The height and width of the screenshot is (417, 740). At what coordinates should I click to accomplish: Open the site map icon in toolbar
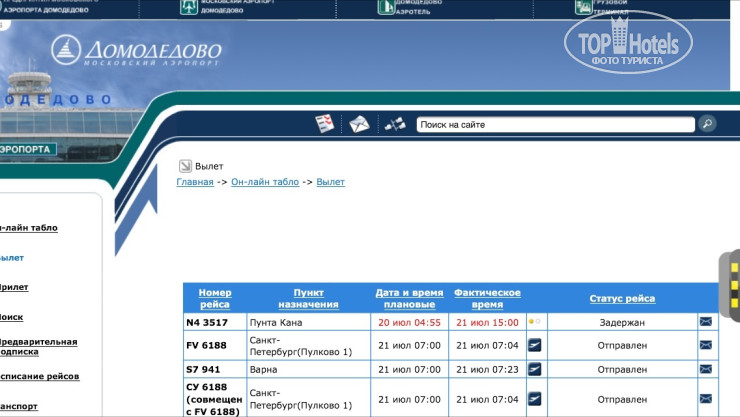[325, 124]
